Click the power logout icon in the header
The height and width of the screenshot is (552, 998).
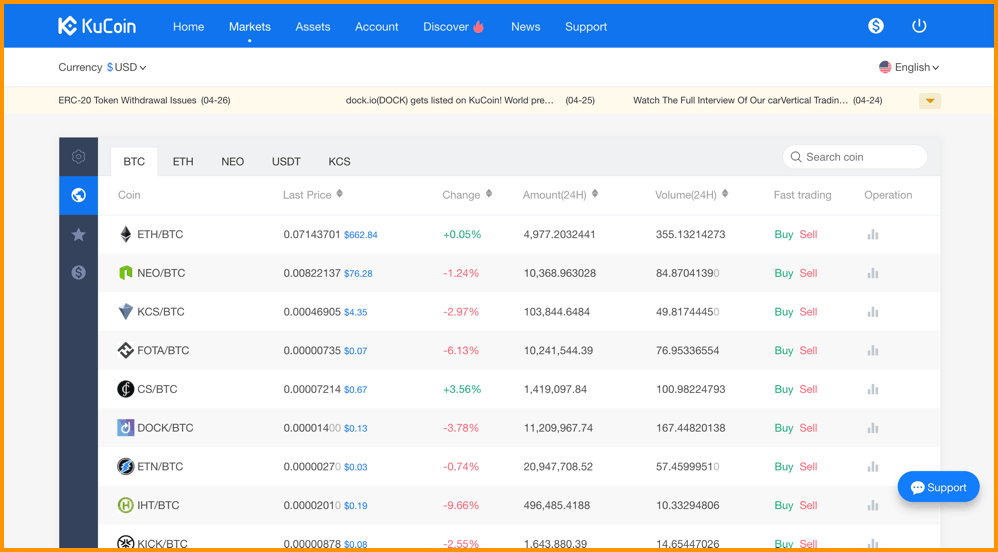pos(918,26)
